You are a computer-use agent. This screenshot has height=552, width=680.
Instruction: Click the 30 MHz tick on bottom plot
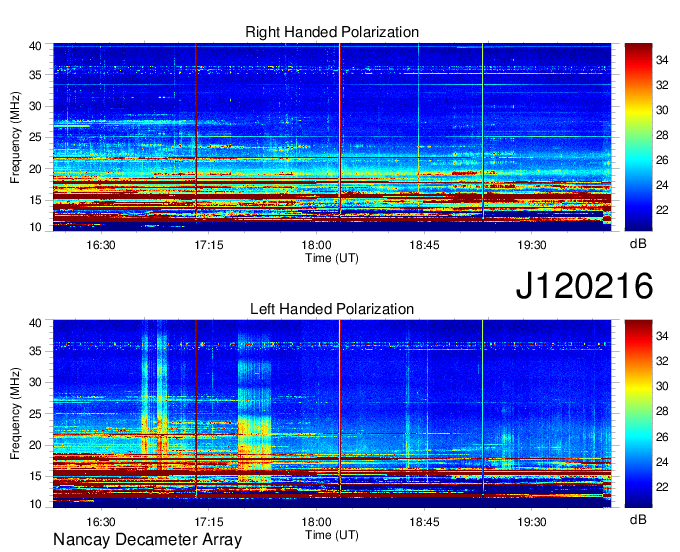click(x=35, y=382)
